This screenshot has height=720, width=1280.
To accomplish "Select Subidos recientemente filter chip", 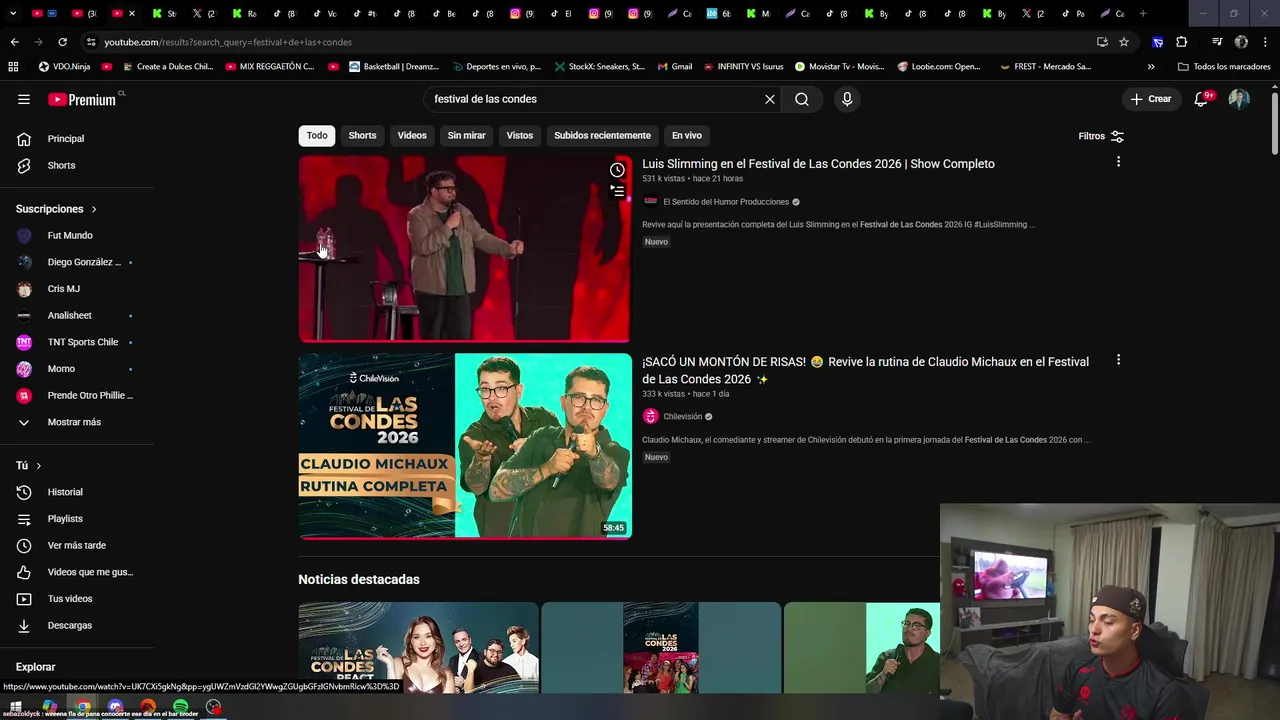I will tap(602, 135).
